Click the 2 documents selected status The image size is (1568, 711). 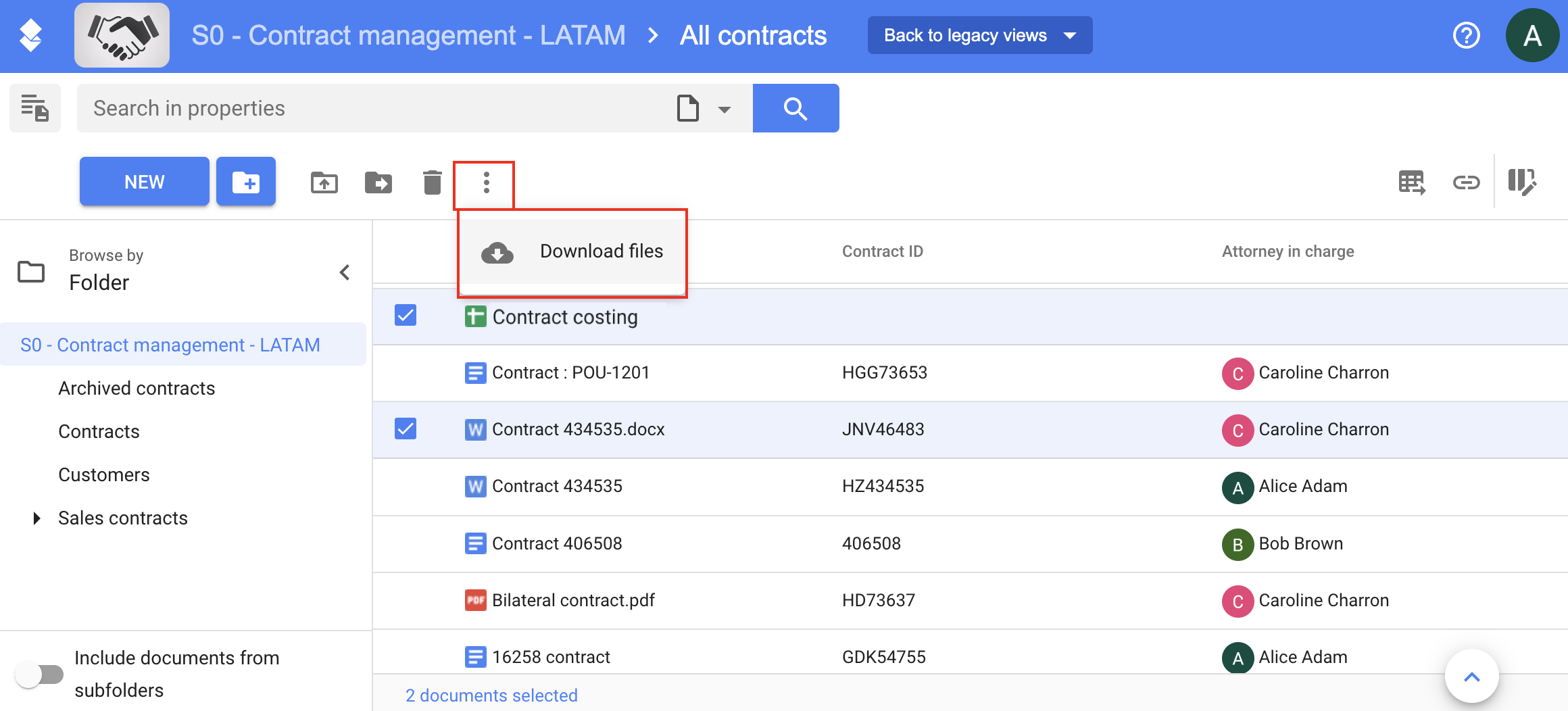tap(491, 695)
